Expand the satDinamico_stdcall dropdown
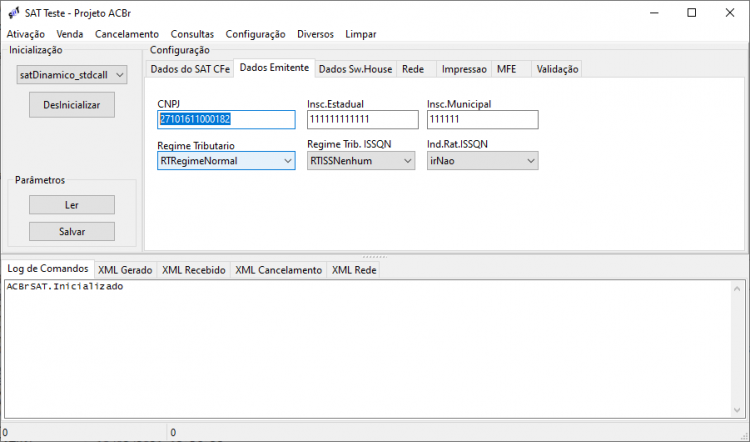 pos(72,75)
